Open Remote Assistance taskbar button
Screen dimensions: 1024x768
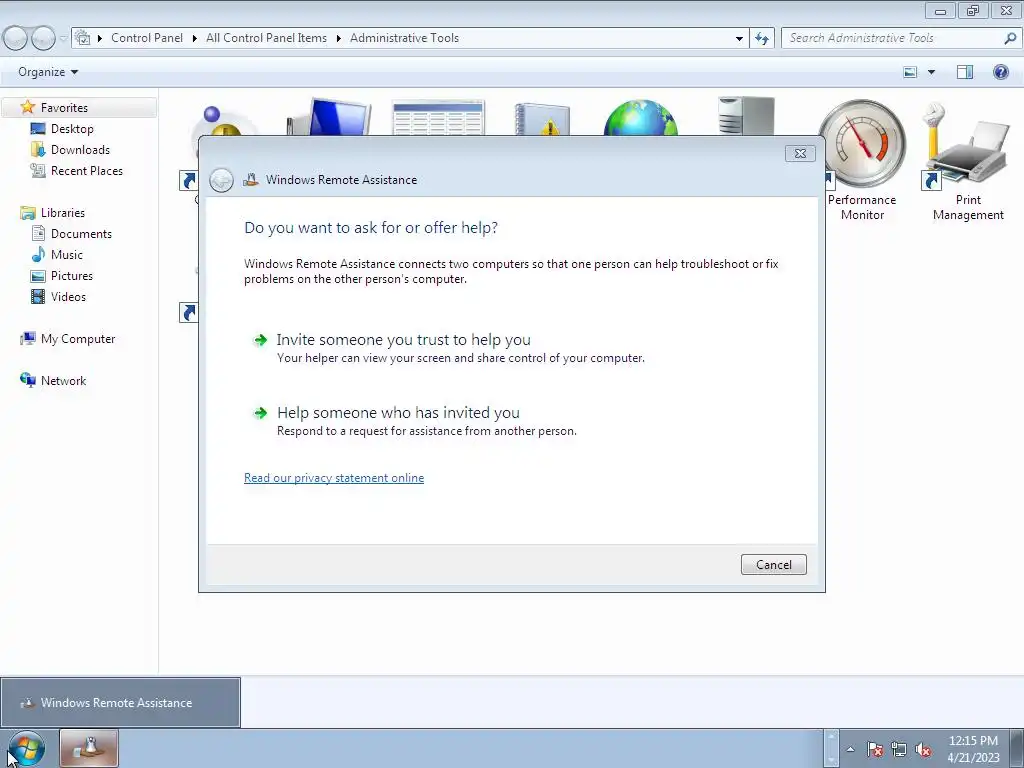[x=89, y=748]
